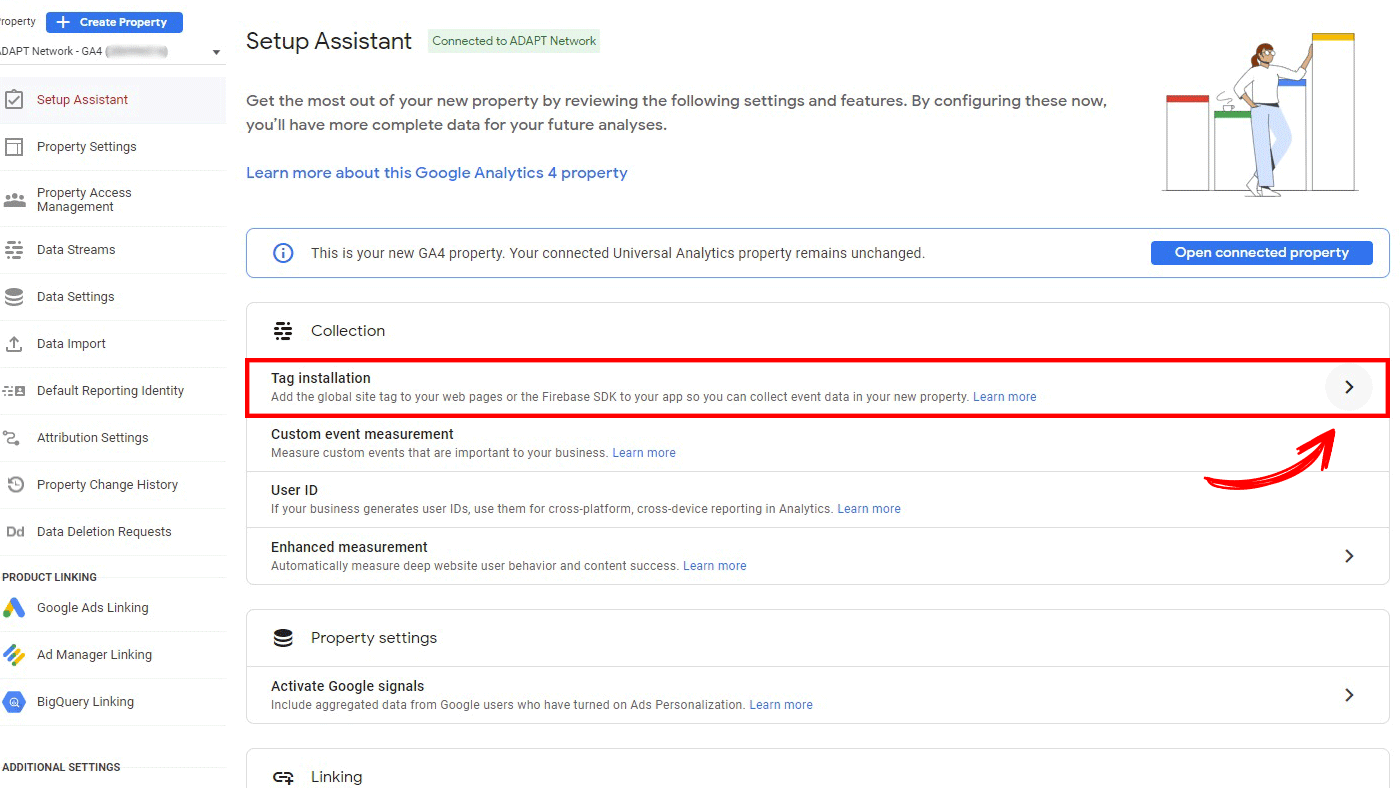Click the Property Access Management people icon
1400x788 pixels.
coord(14,200)
